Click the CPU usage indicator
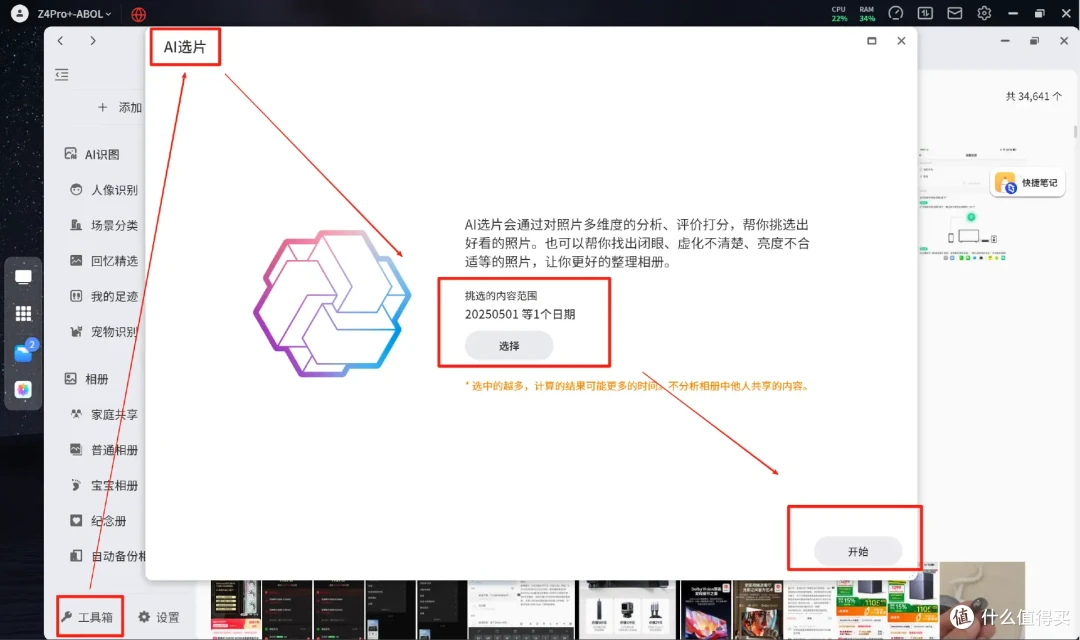The height and width of the screenshot is (640, 1080). click(x=839, y=14)
